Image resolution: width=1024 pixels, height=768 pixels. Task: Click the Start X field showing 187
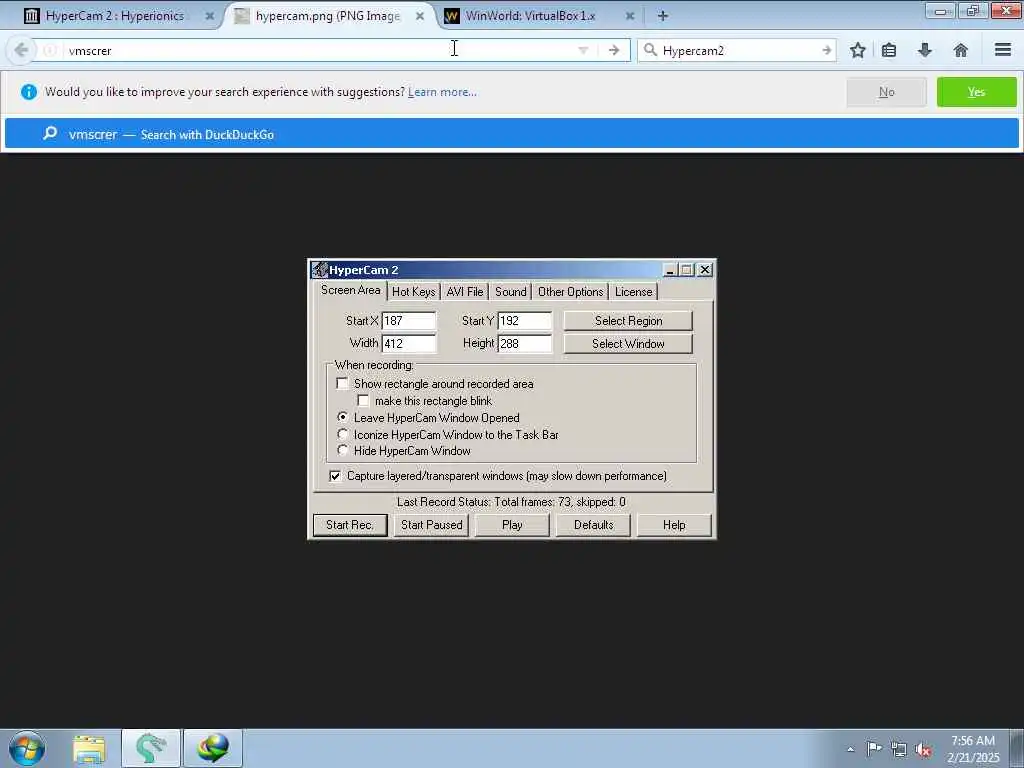click(409, 321)
